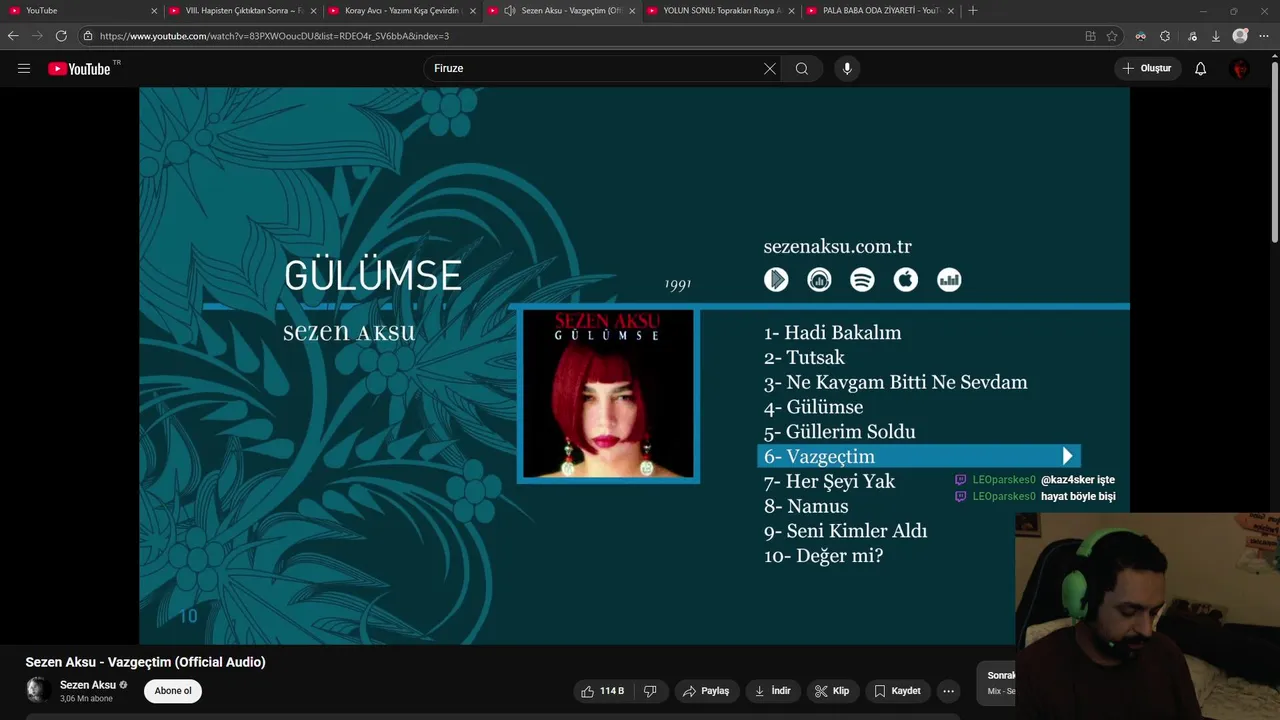Switch to 'Koray Avcı - Yazımı Kışa Çevirdin' tab

[402, 10]
